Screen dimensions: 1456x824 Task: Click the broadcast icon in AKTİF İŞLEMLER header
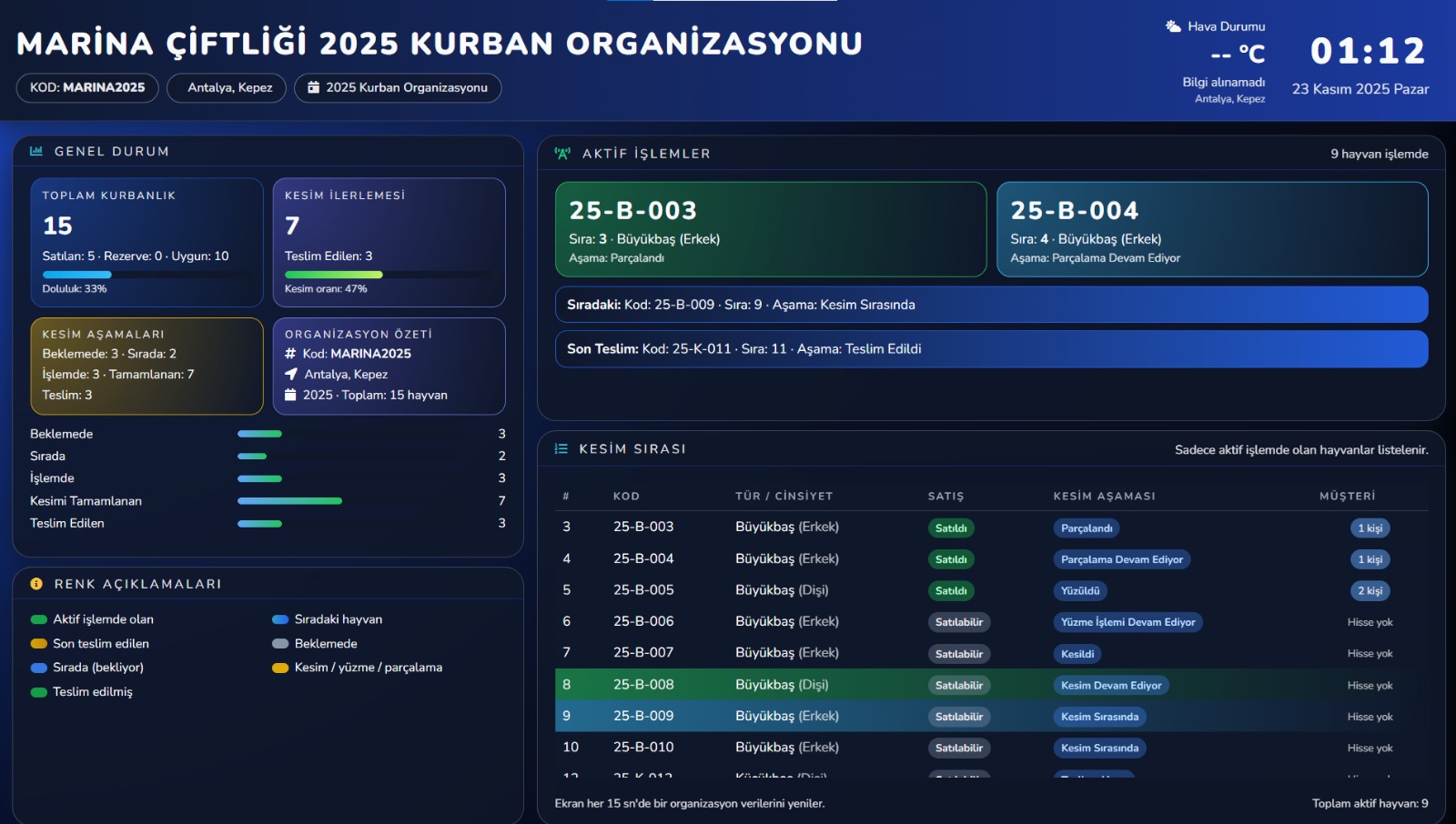click(562, 154)
